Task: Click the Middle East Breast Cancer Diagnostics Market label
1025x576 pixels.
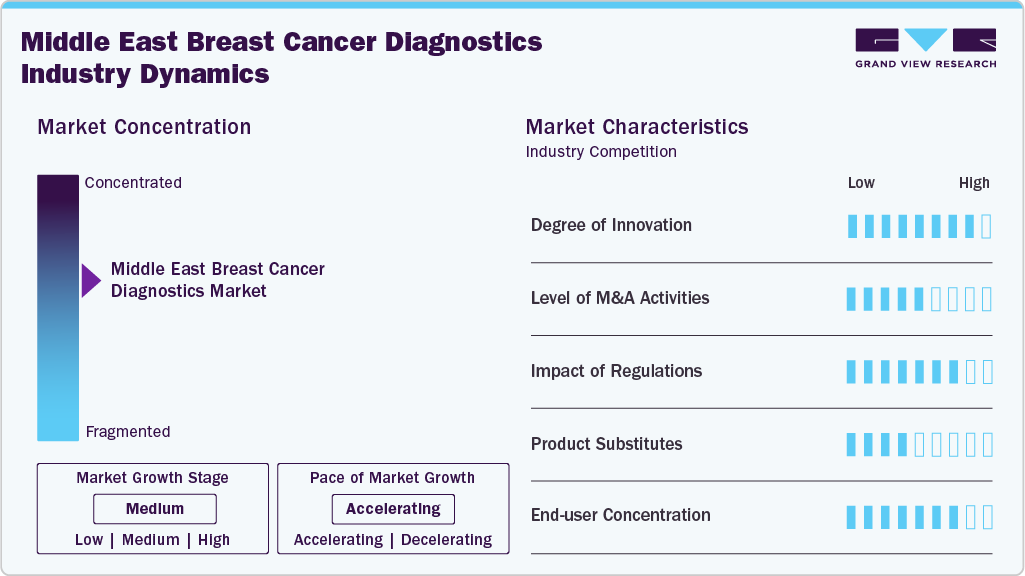Action: coord(218,280)
